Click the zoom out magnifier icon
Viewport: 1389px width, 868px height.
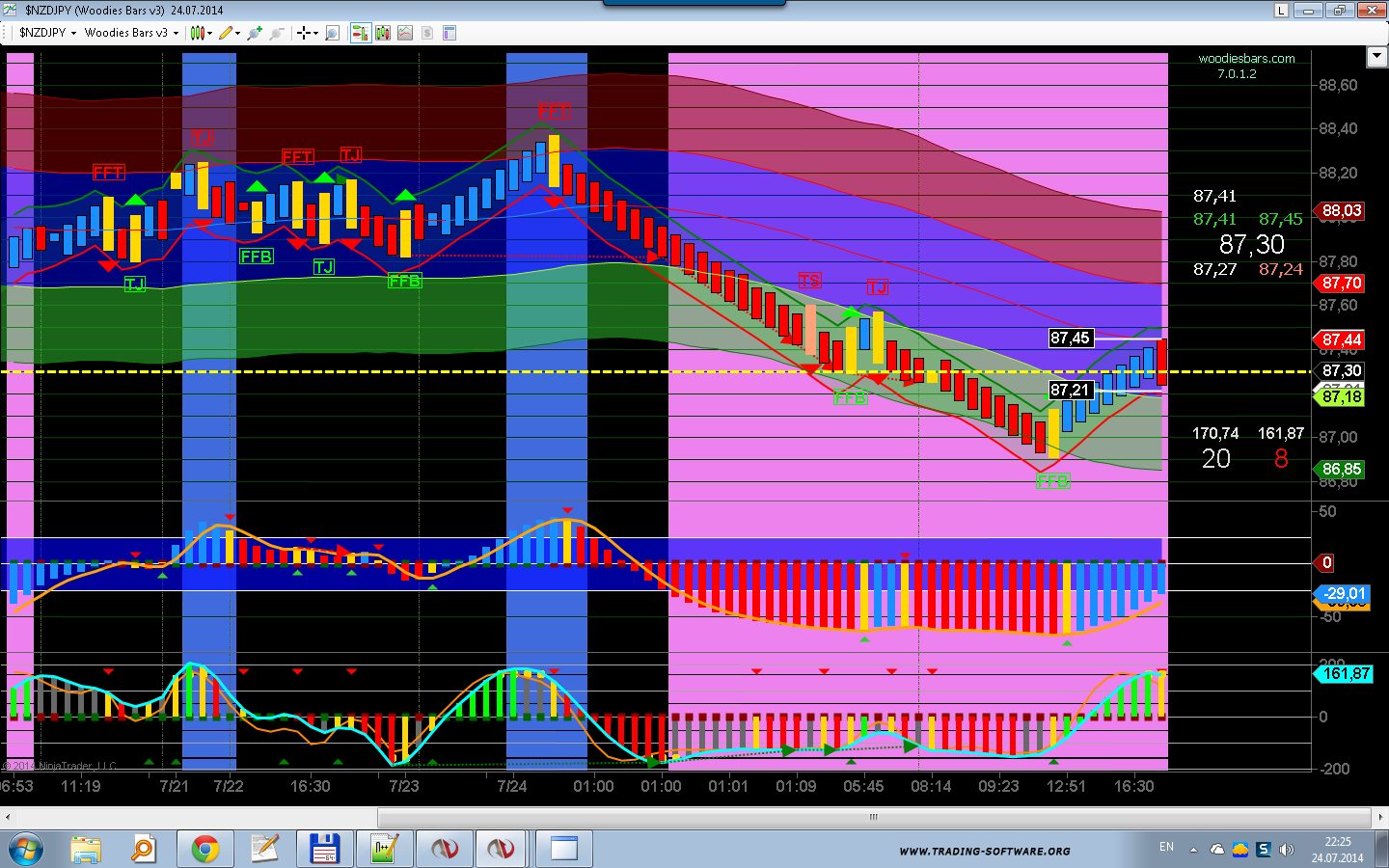[276, 33]
